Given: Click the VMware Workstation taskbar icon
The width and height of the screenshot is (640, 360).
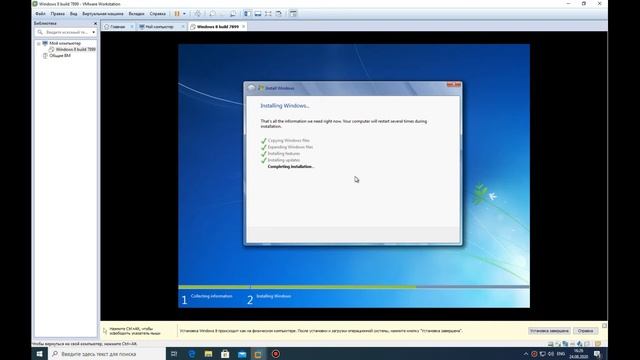Looking at the screenshot, I should [x=258, y=354].
